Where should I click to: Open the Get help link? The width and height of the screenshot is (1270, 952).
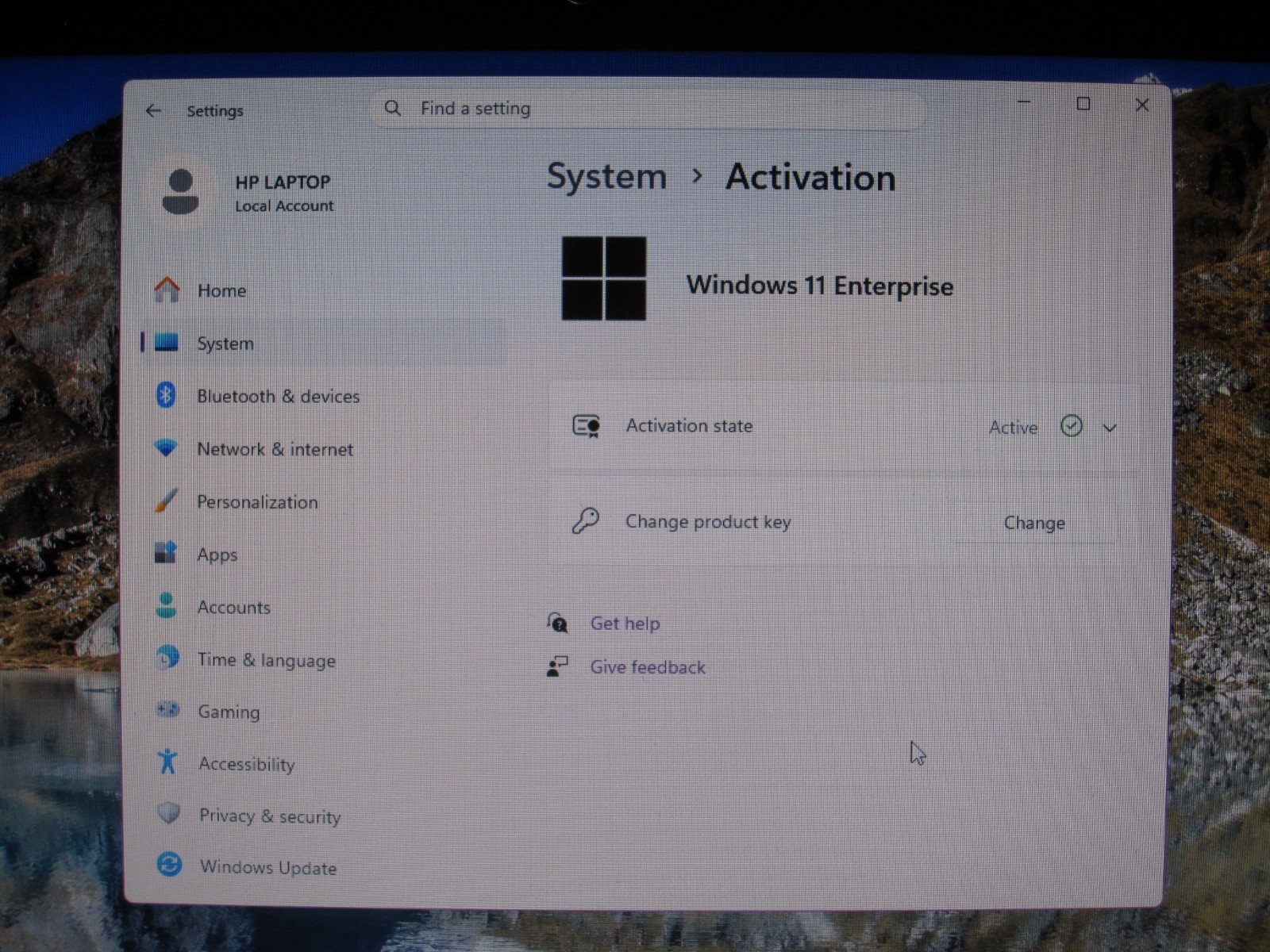point(625,624)
